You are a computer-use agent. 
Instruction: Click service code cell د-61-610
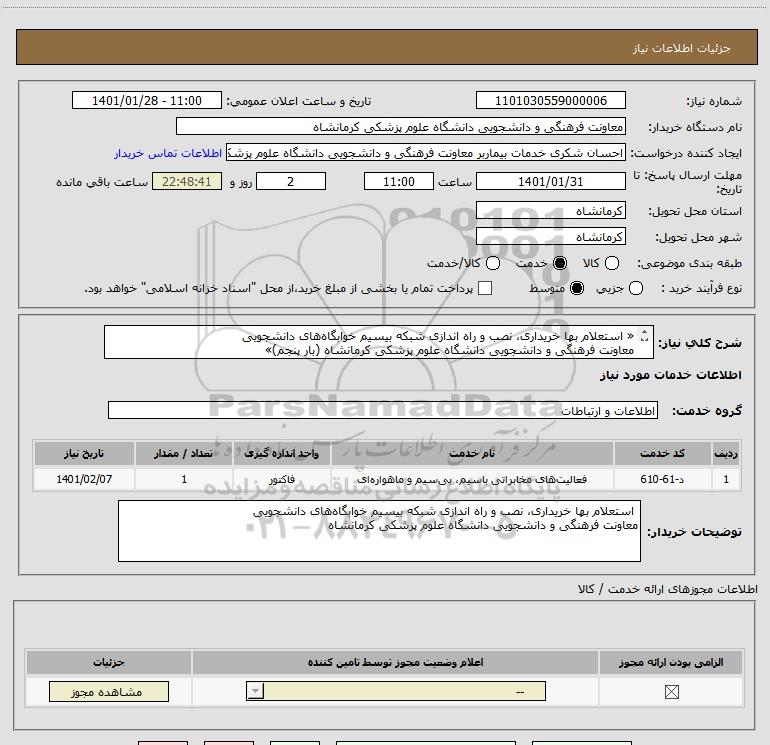tap(662, 479)
